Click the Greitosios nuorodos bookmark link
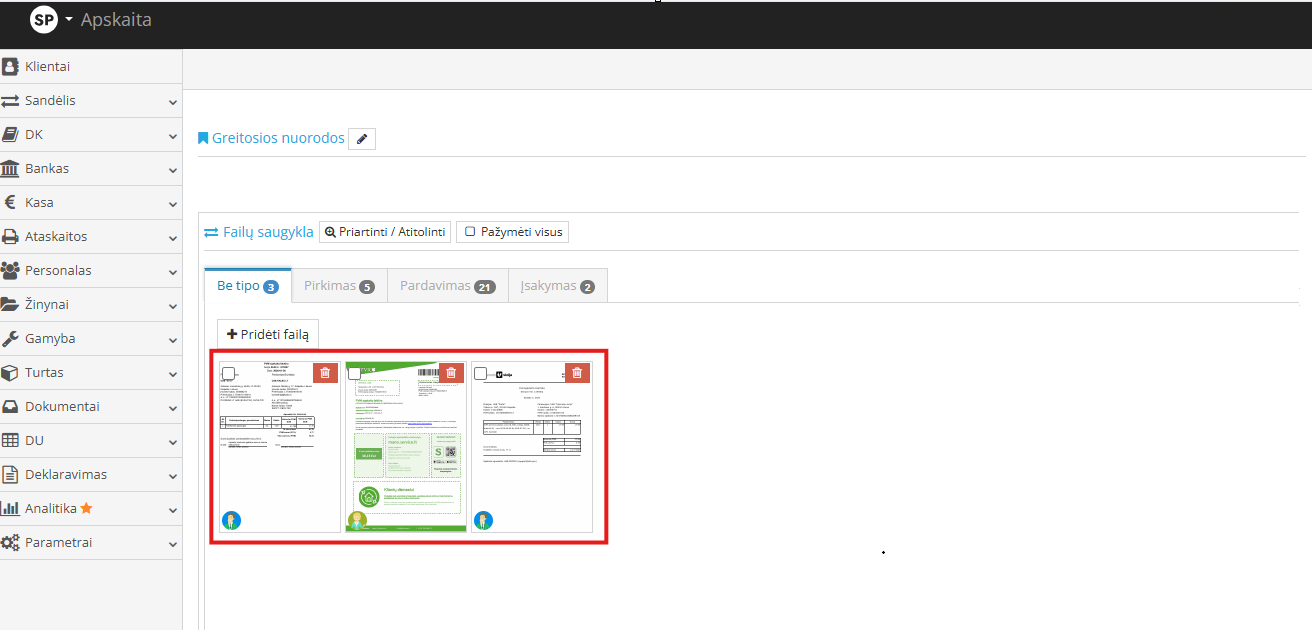1312x630 pixels. (x=271, y=138)
